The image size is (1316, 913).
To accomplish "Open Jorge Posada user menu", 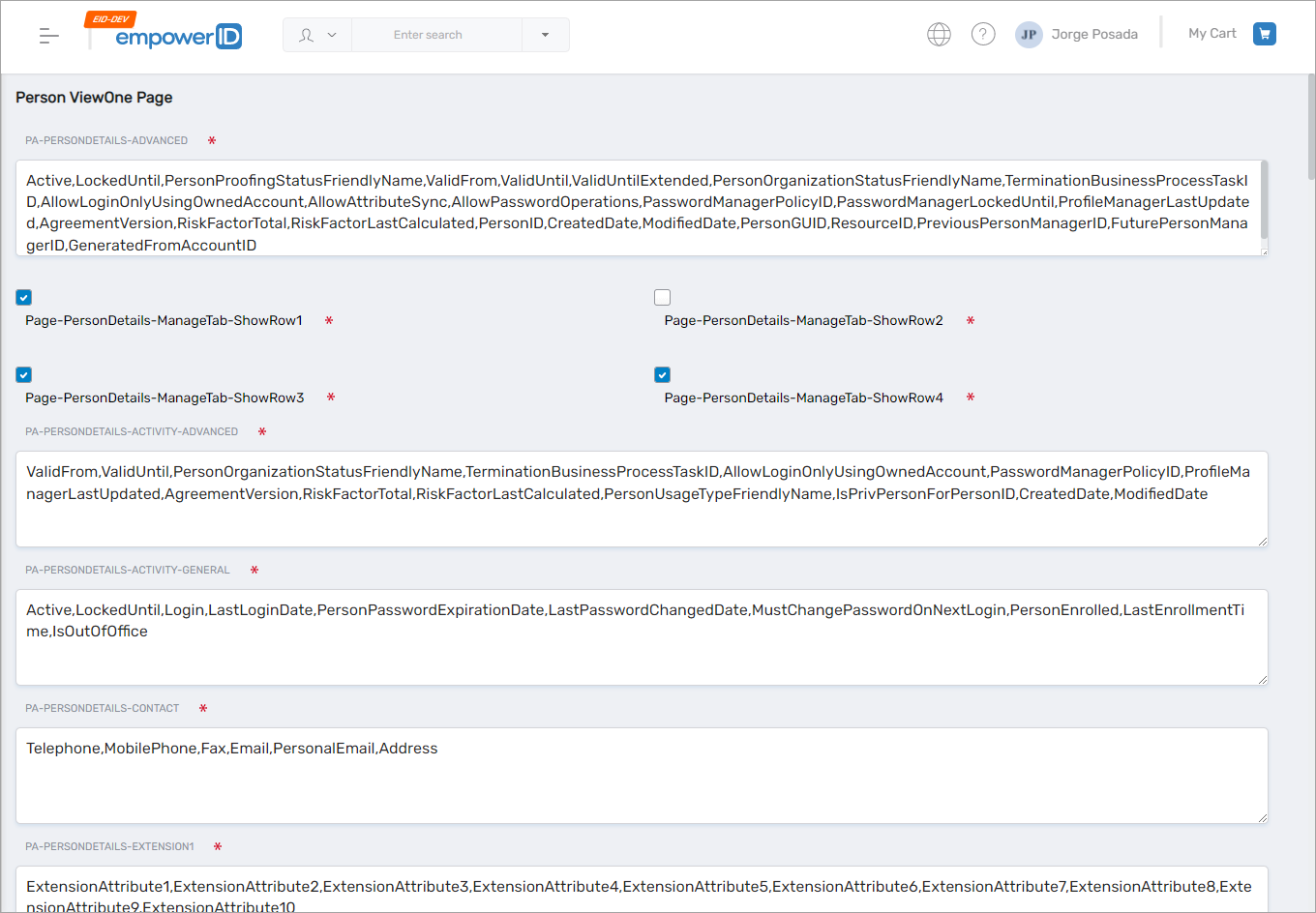I will tap(1093, 35).
